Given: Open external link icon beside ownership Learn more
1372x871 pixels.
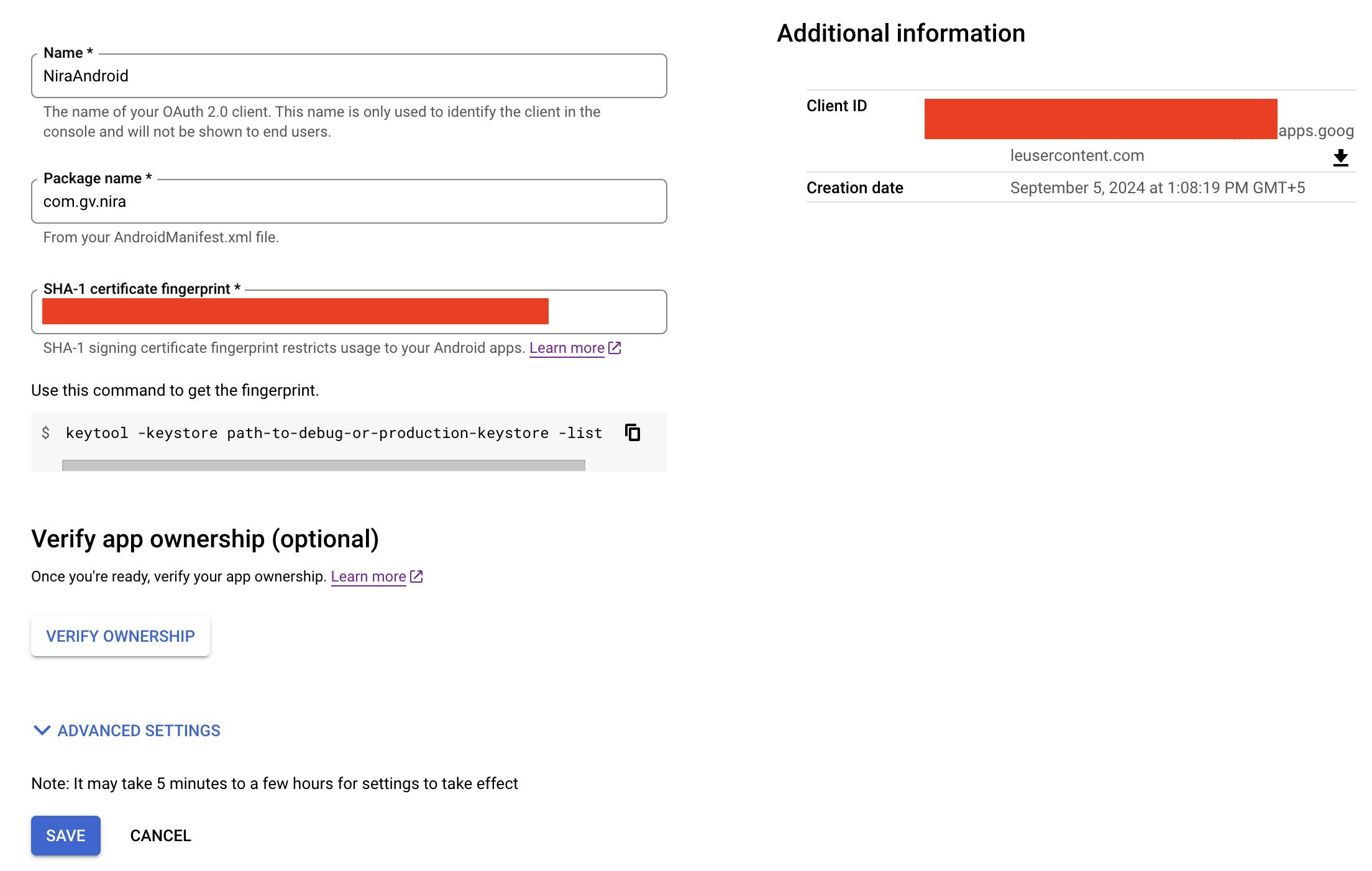Looking at the screenshot, I should (x=416, y=577).
